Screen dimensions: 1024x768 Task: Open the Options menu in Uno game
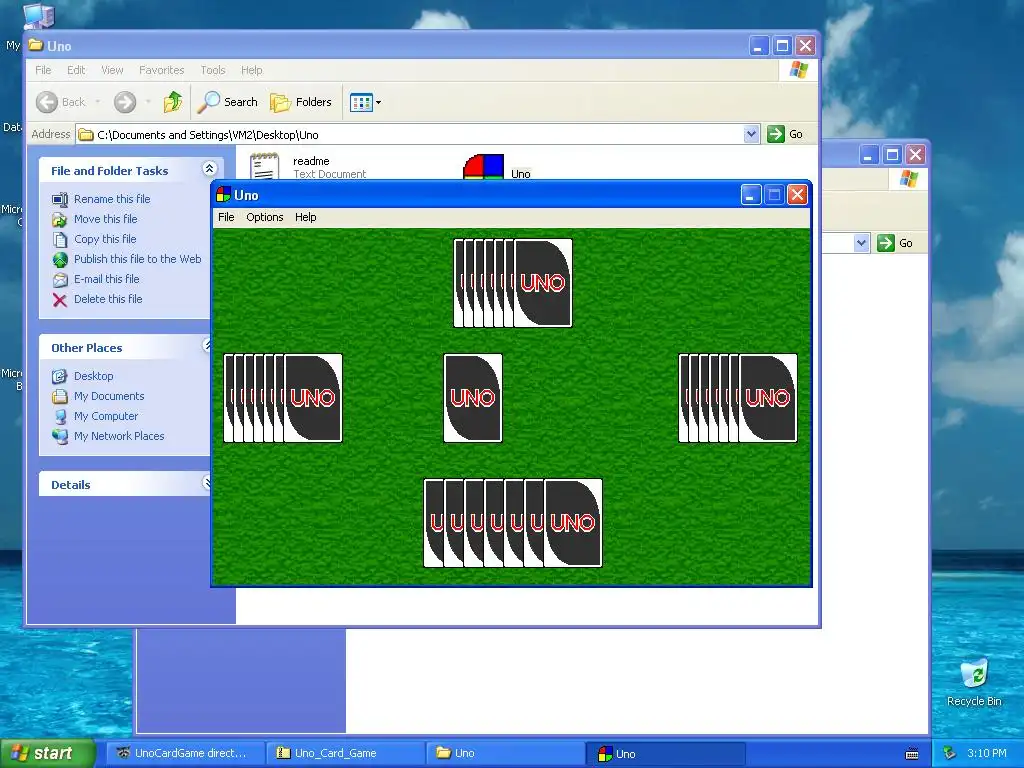264,217
